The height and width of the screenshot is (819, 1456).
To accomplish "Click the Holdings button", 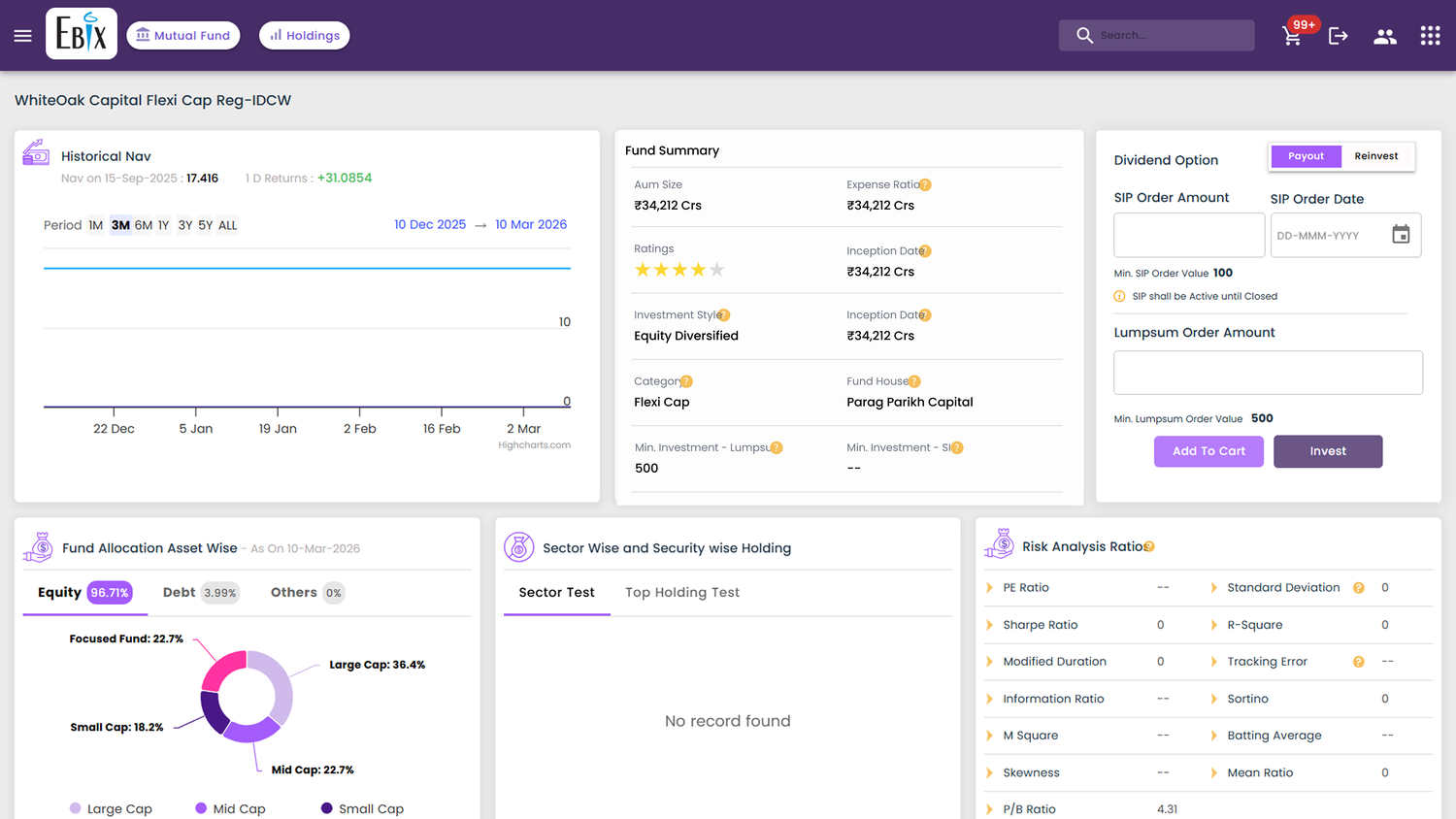I will click(305, 36).
